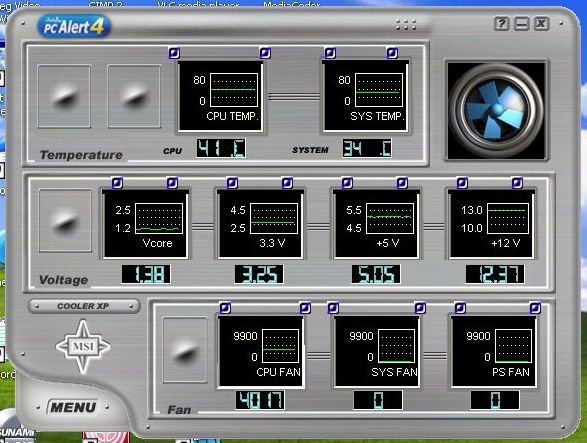Image resolution: width=587 pixels, height=443 pixels.
Task: Click the spinning blue fan graphic
Action: (x=496, y=110)
